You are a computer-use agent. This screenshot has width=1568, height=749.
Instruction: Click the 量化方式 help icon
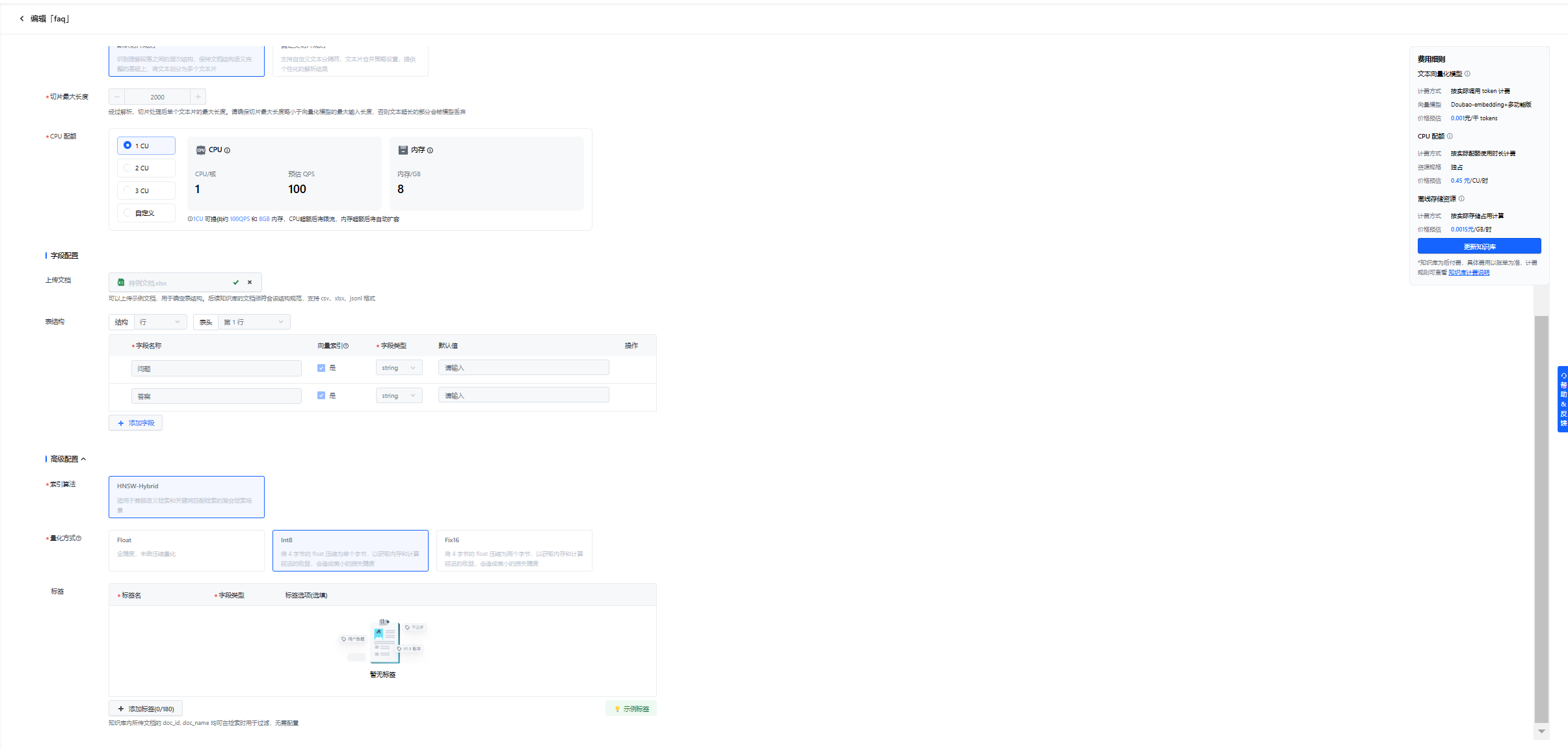tap(79, 538)
